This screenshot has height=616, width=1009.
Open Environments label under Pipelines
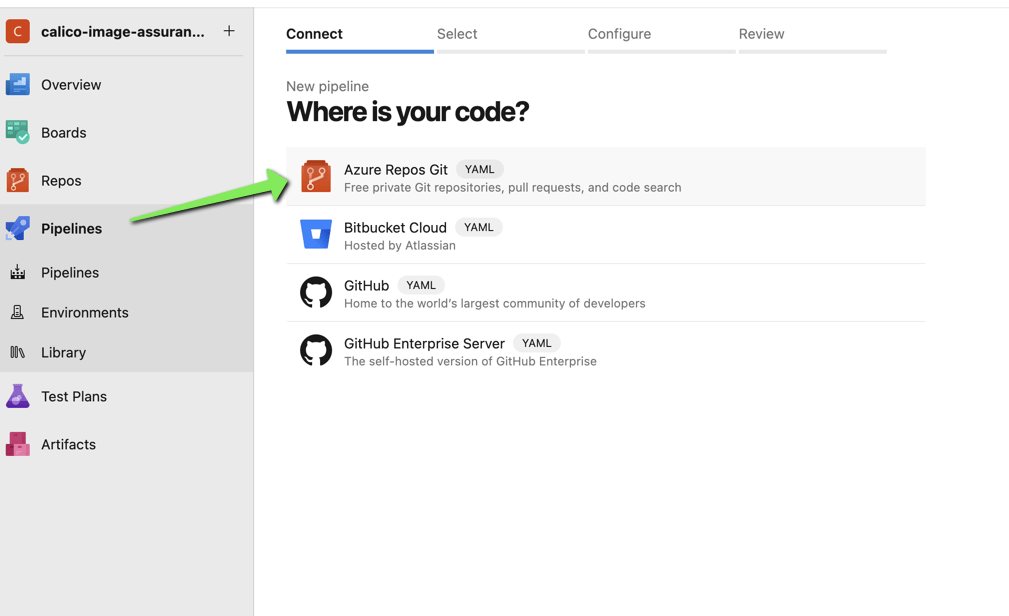[x=85, y=313]
